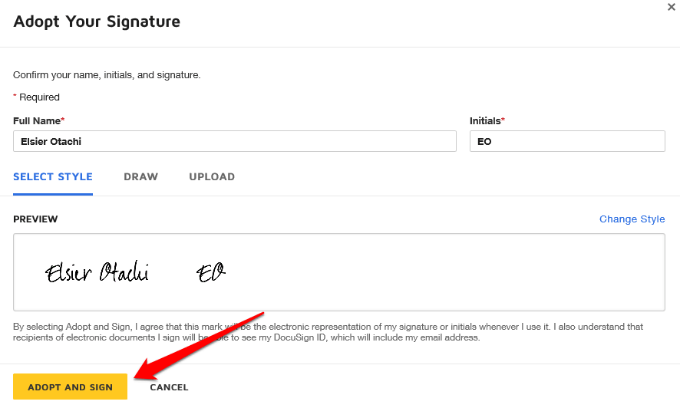The width and height of the screenshot is (680, 408).
Task: Click the confirm your name instruction text
Action: click(x=105, y=75)
